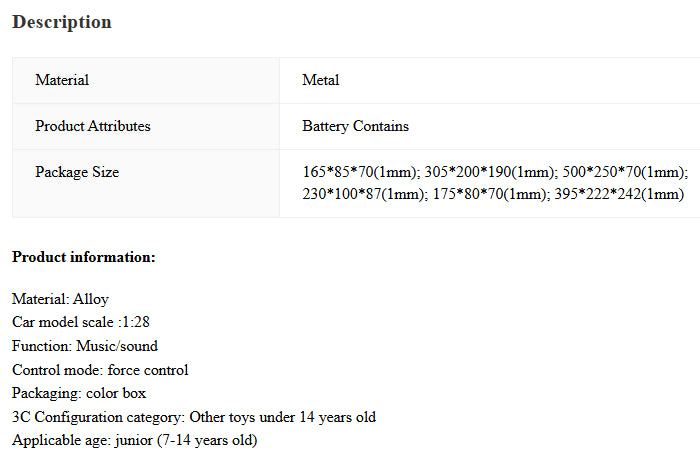Select the Product Attributes row label
700x467 pixels.
93,126
